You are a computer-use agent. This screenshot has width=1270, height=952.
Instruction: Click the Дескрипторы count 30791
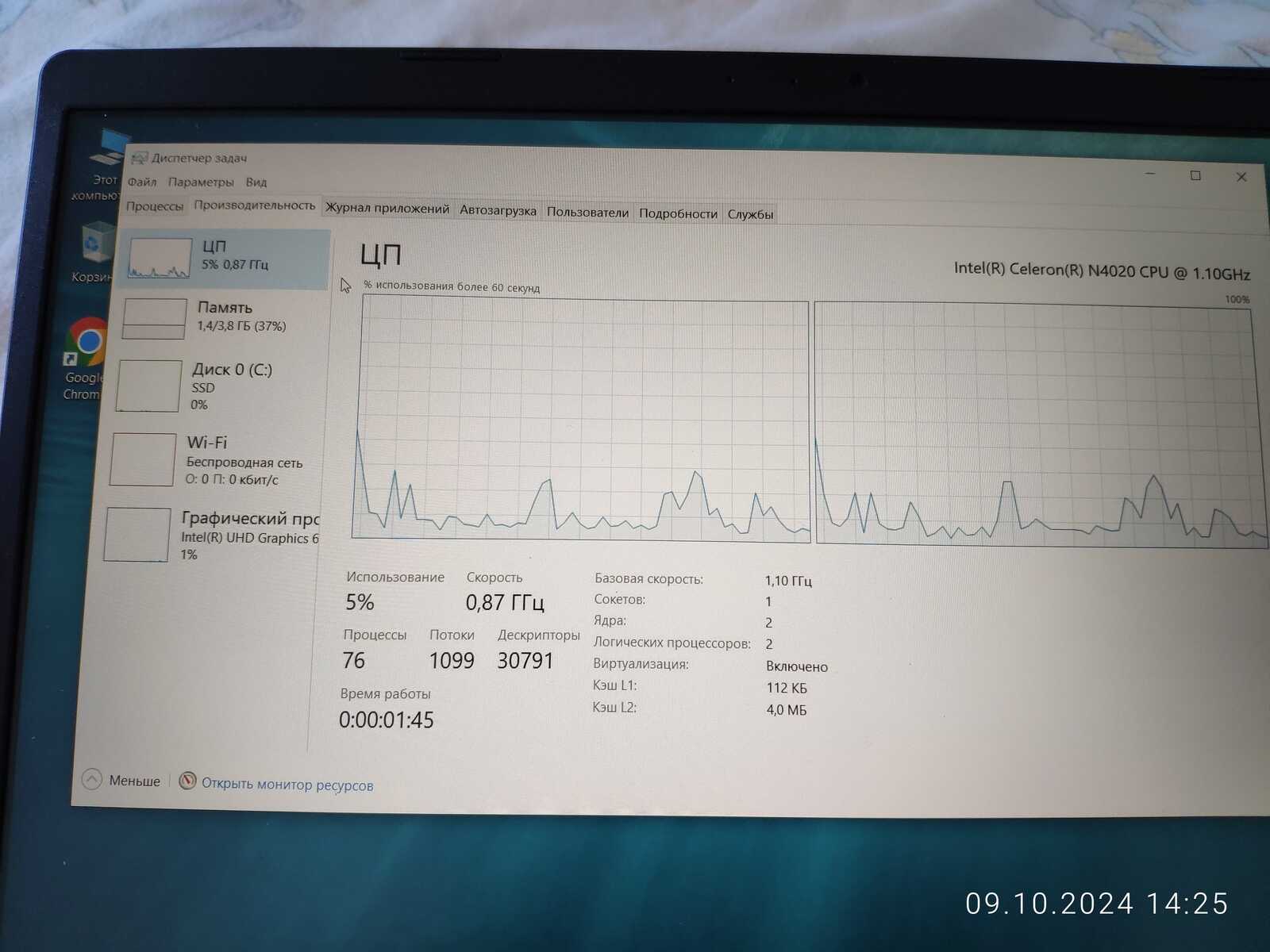[x=525, y=660]
